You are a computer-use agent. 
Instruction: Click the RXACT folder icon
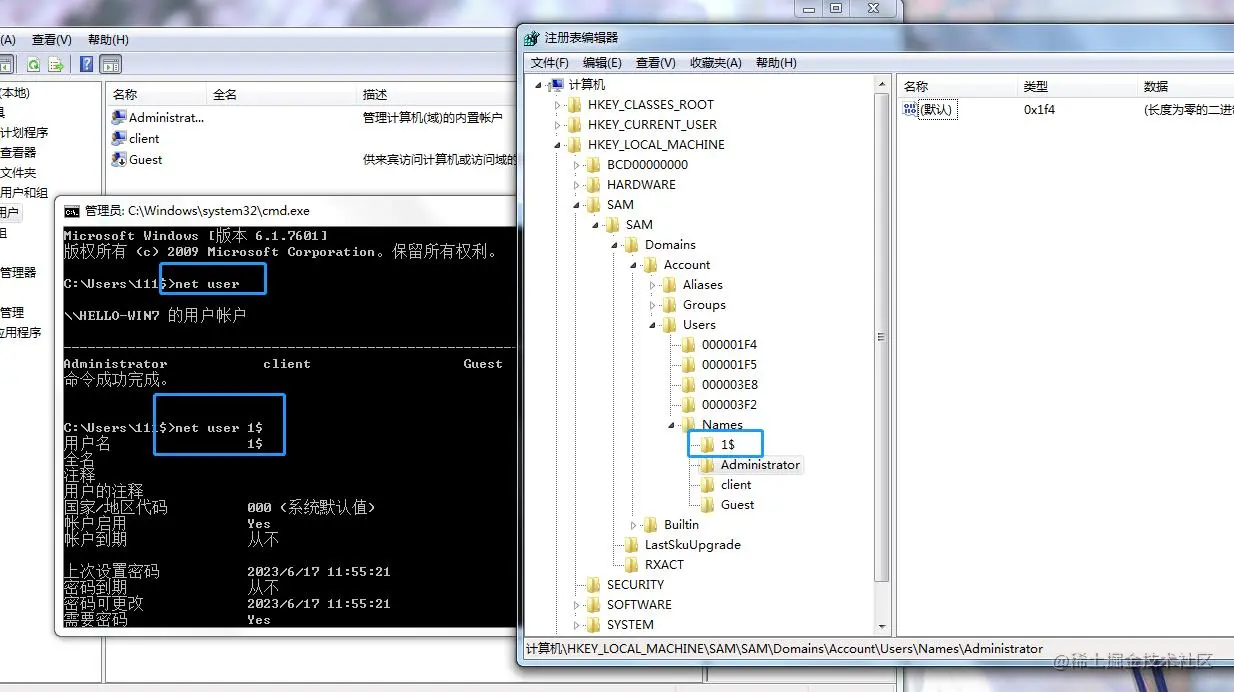632,565
